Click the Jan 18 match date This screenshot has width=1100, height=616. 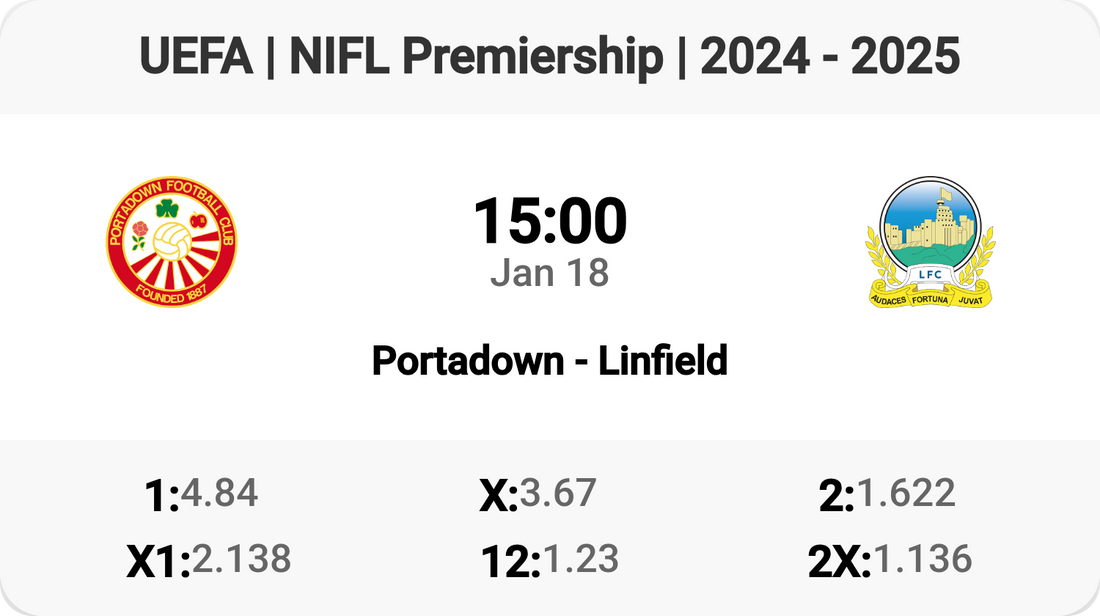[x=550, y=273]
